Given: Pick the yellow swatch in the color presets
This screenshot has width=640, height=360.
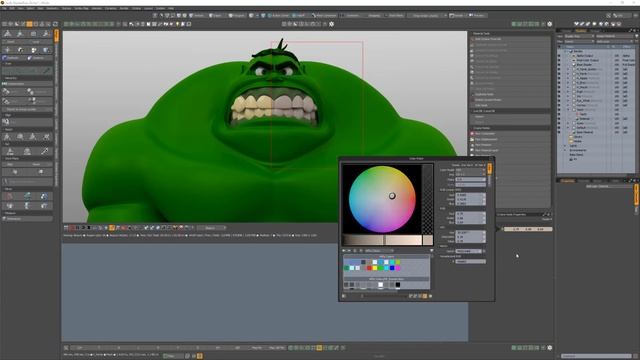Looking at the screenshot, I should click(x=375, y=268).
